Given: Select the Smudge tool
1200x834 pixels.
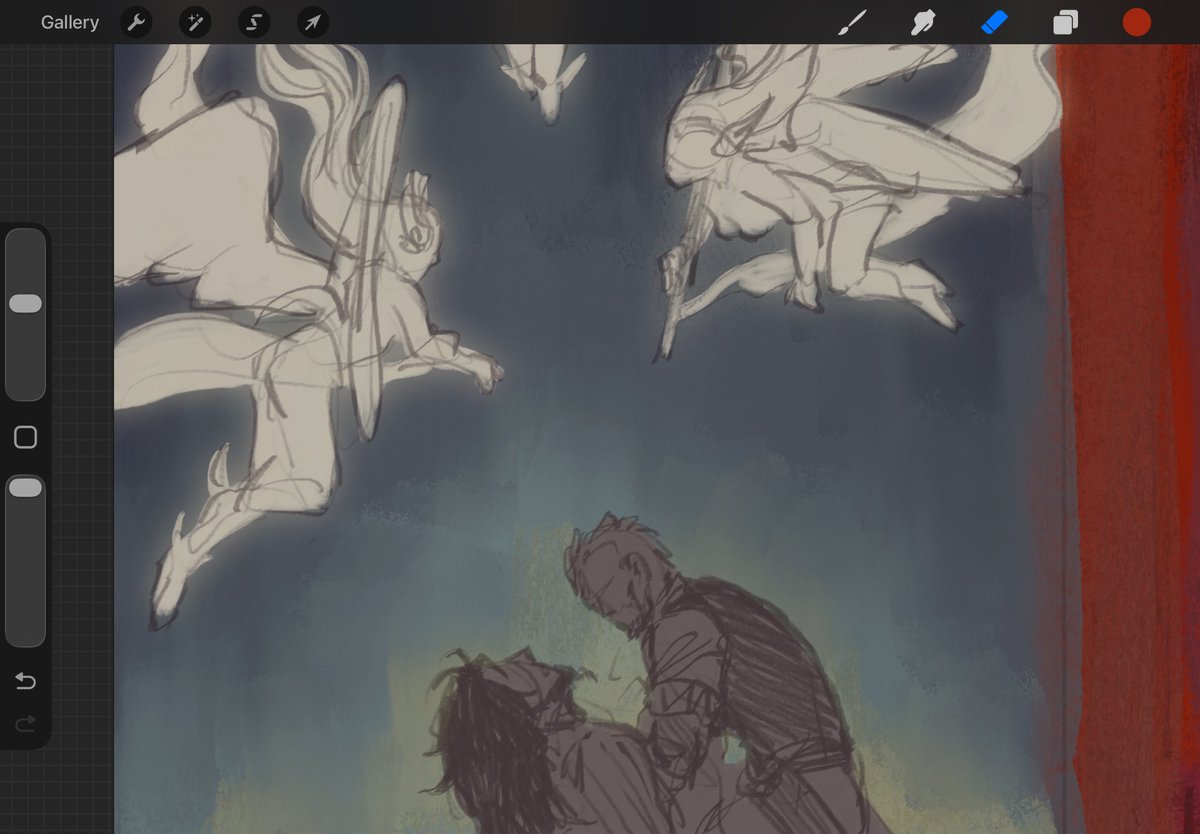Looking at the screenshot, I should (923, 22).
